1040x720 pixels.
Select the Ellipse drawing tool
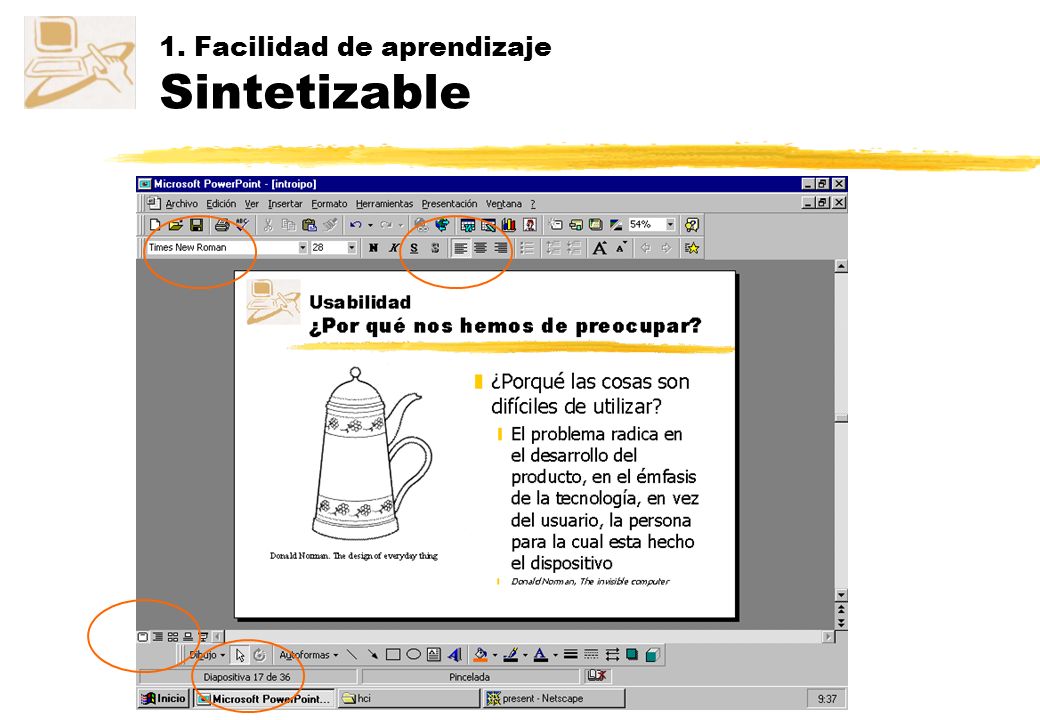click(413, 655)
